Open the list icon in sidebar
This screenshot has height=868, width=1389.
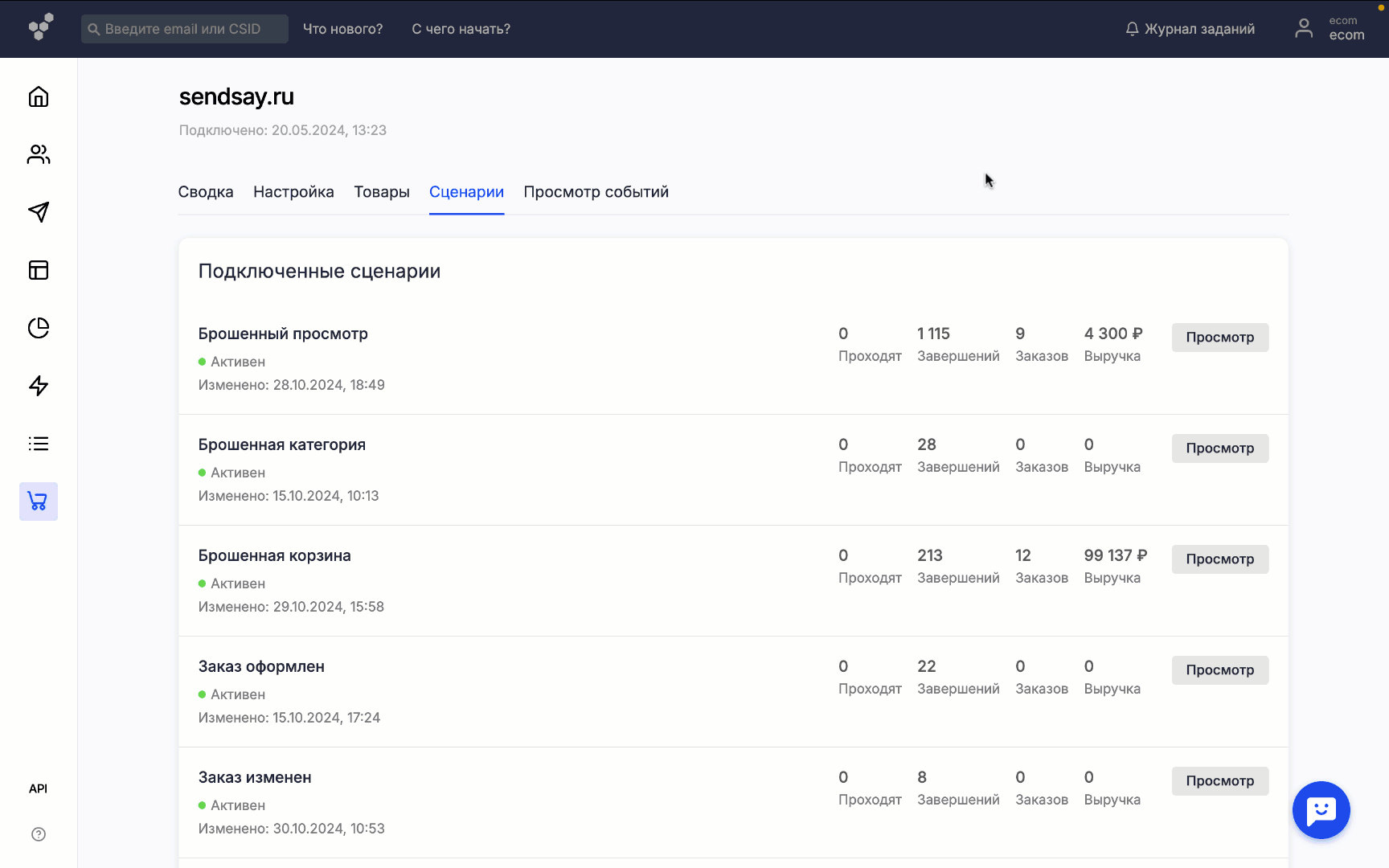(39, 444)
